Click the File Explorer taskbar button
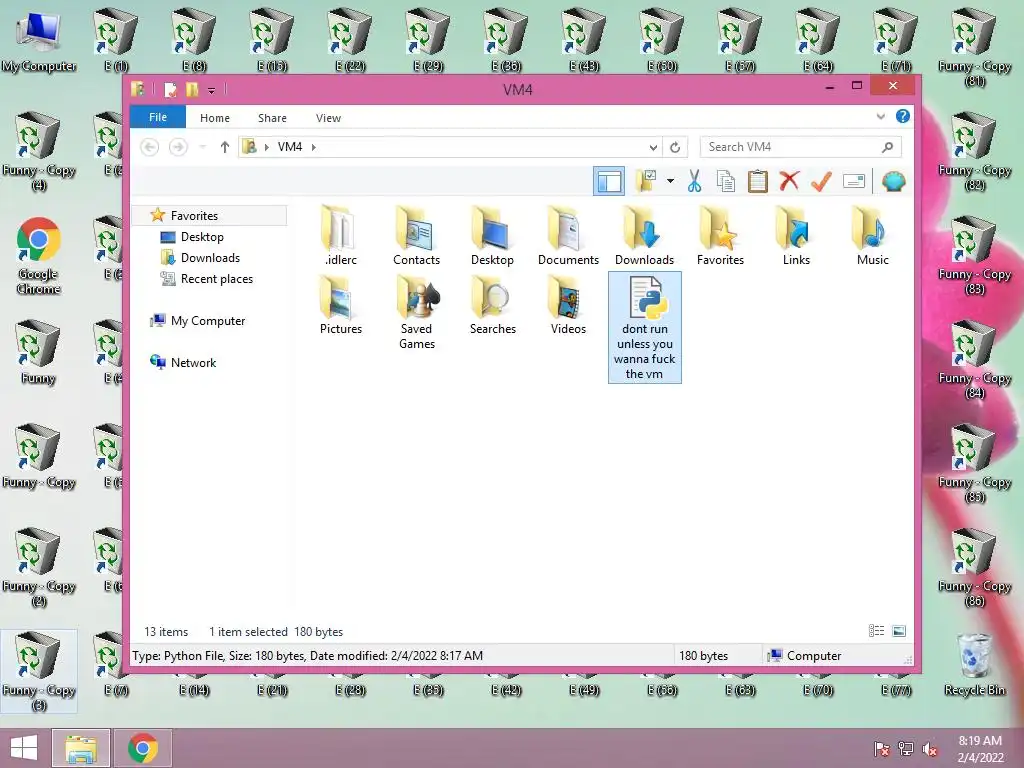 (x=80, y=748)
